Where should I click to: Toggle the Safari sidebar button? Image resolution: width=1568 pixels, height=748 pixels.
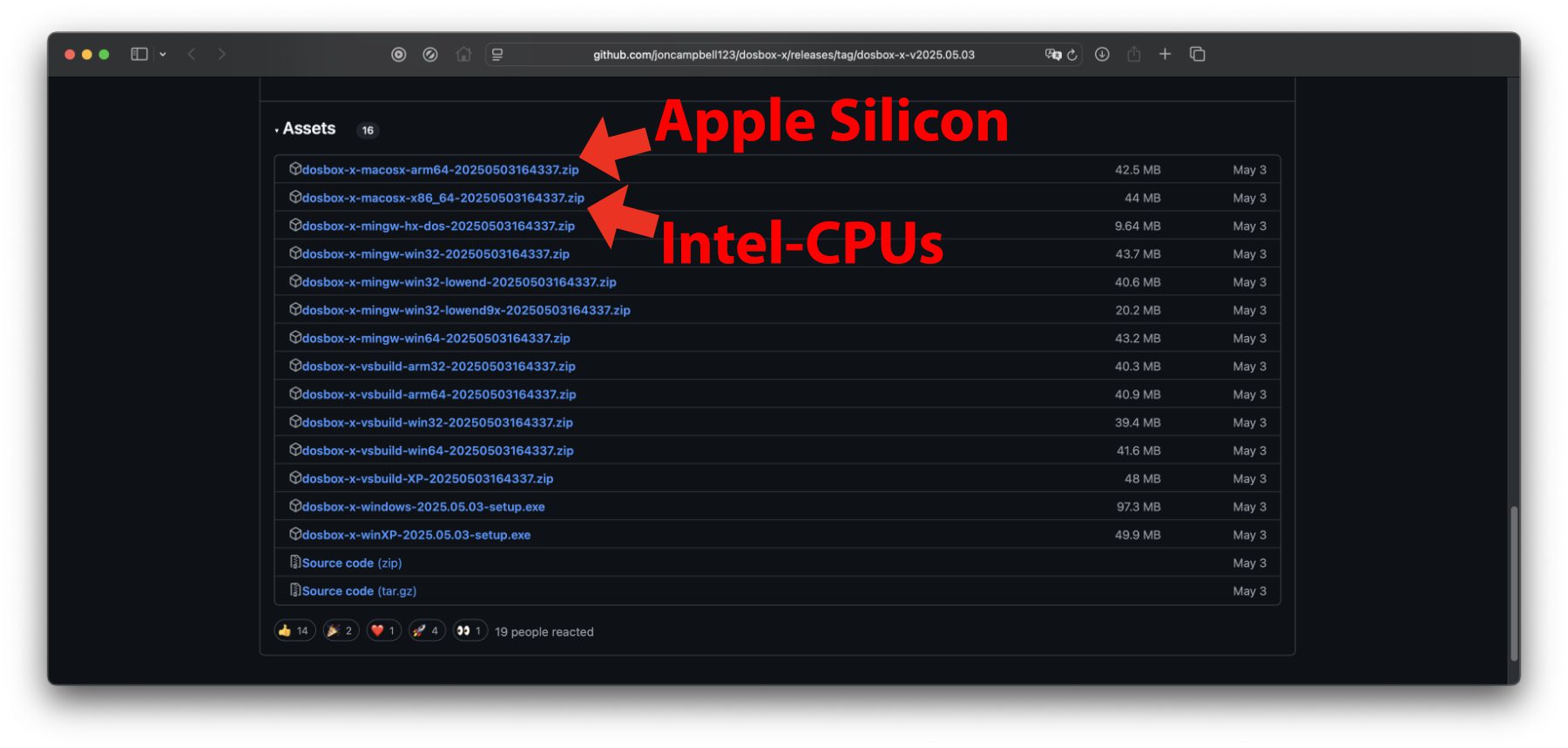[x=139, y=54]
